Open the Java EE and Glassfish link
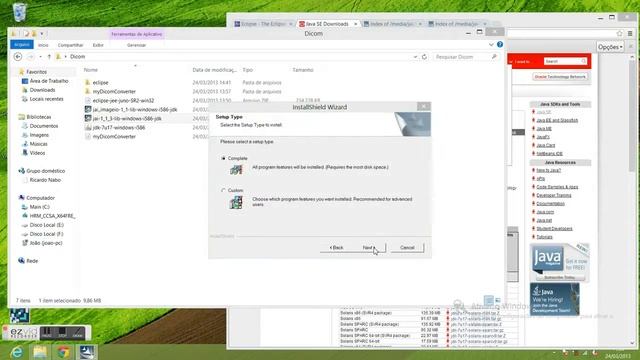Screen dimensions: 640x360 [x=557, y=120]
